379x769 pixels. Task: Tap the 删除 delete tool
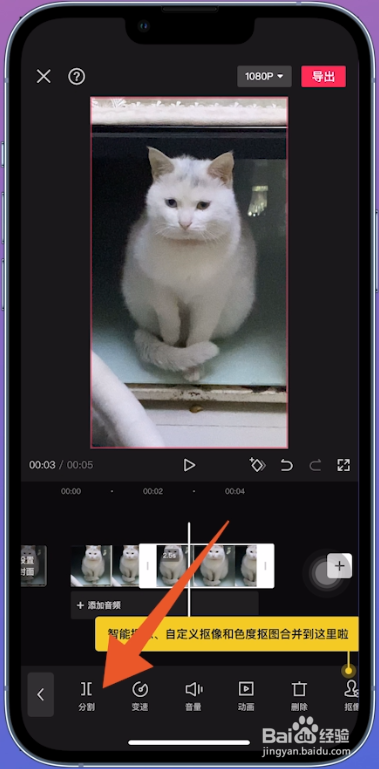[299, 695]
